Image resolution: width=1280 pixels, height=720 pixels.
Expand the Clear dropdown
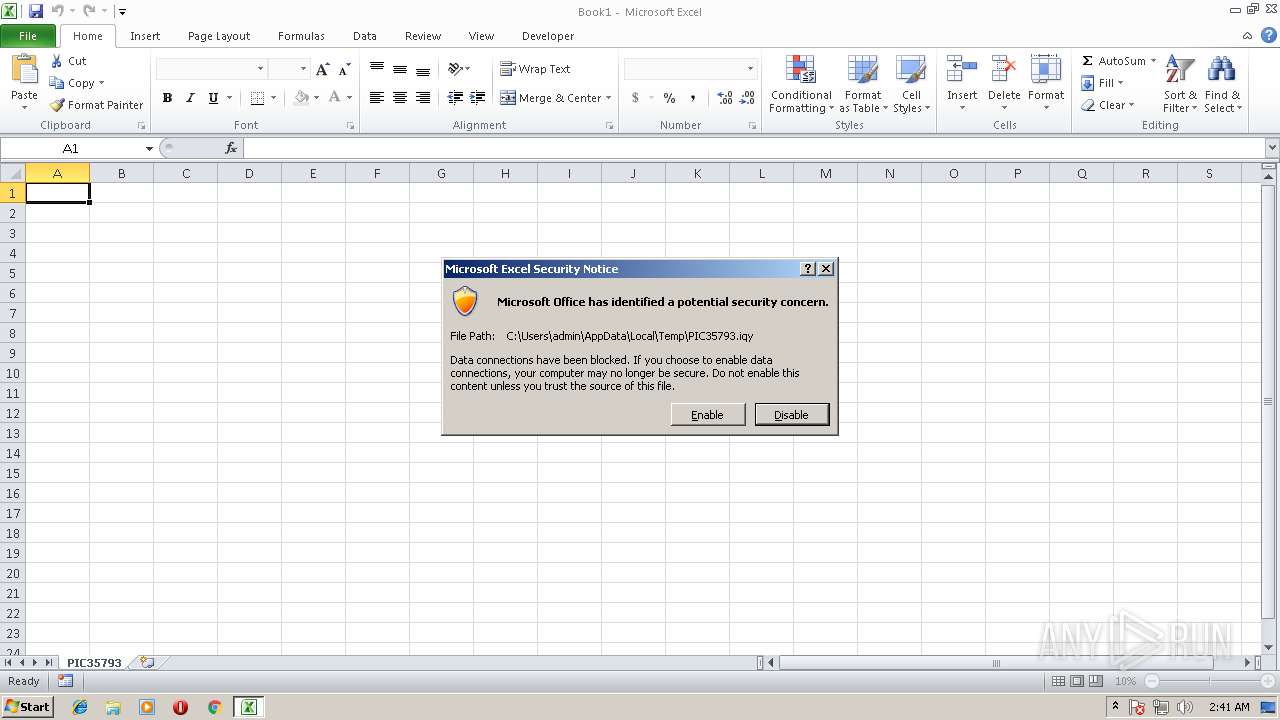tap(1131, 105)
